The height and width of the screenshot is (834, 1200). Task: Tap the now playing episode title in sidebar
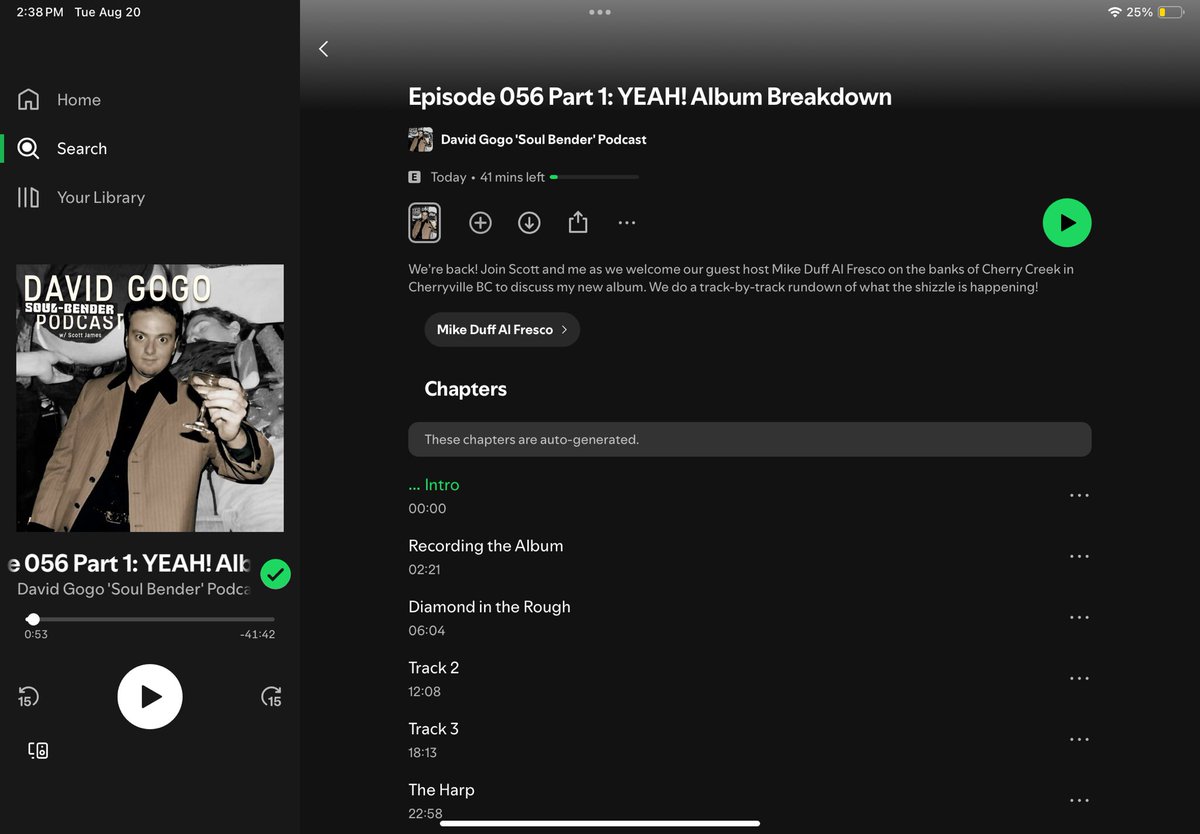[x=129, y=563]
